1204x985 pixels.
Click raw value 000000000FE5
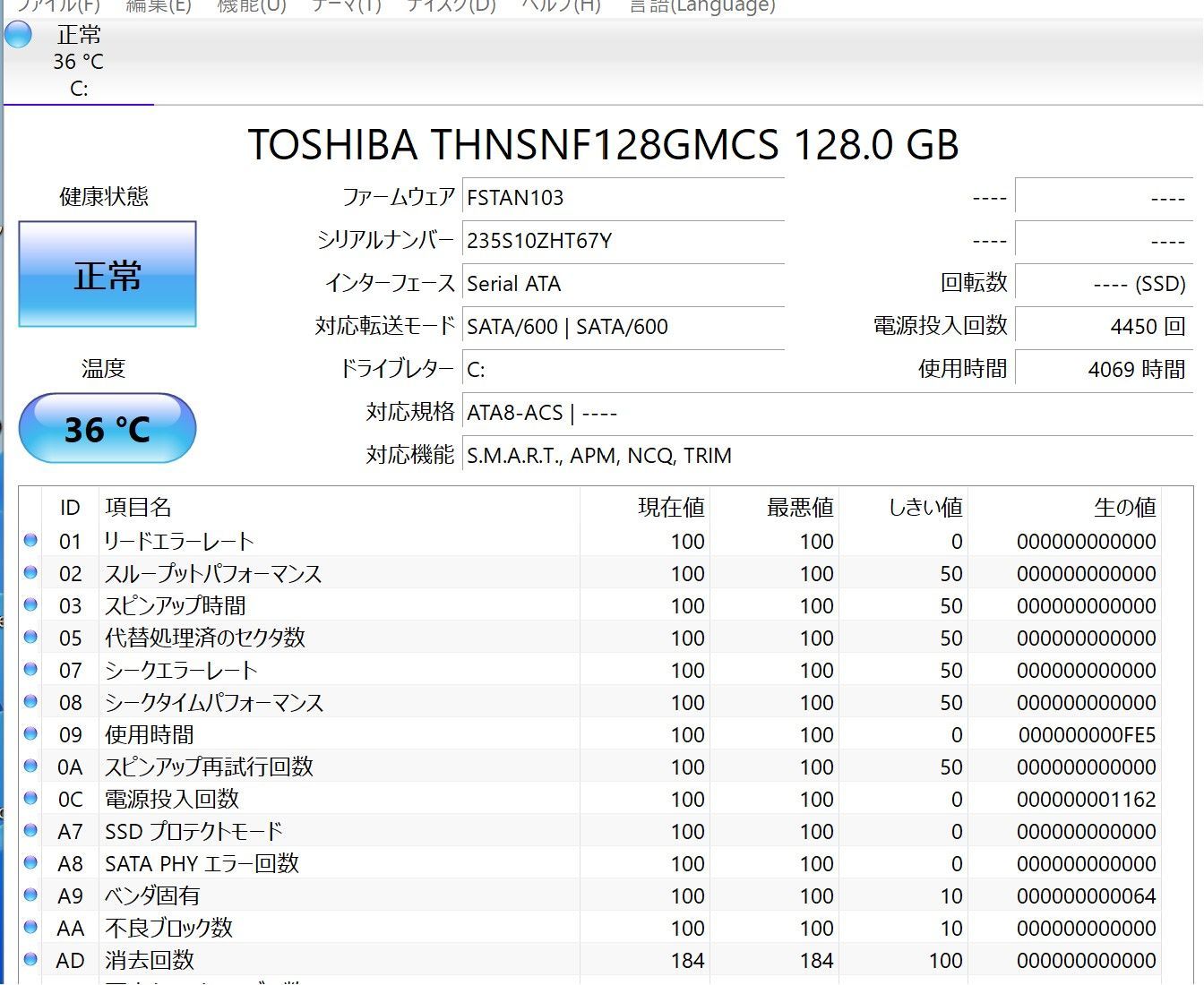point(1087,735)
